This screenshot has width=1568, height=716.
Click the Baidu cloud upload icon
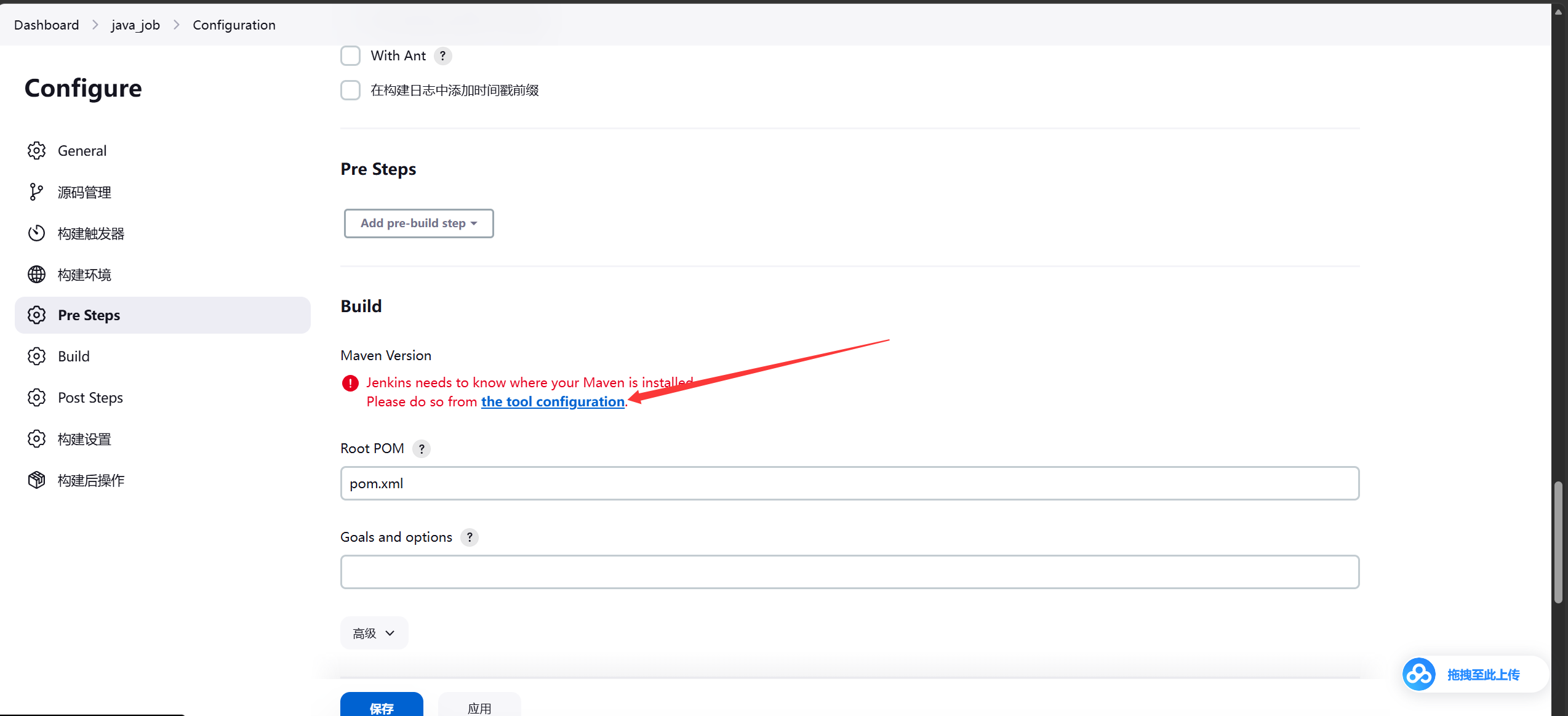tap(1419, 675)
